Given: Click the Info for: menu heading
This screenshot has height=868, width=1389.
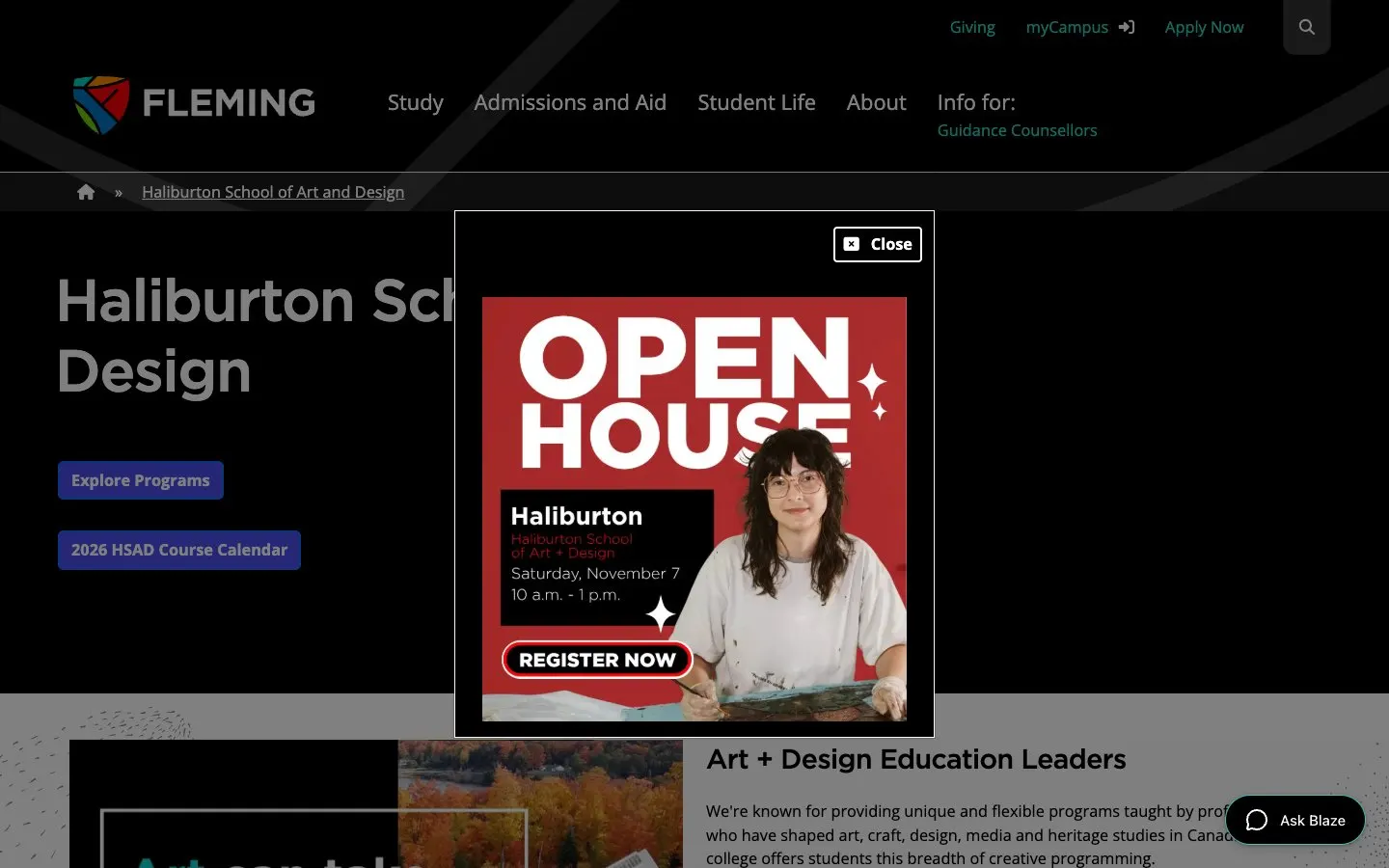Looking at the screenshot, I should [976, 102].
